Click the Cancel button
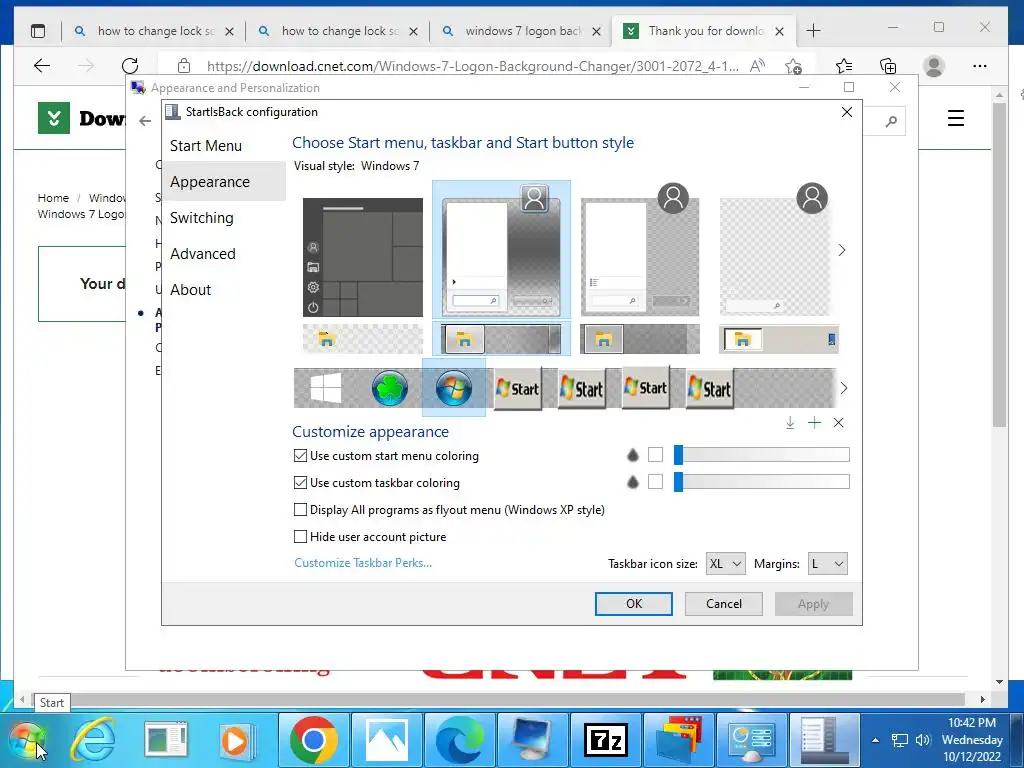 click(724, 604)
